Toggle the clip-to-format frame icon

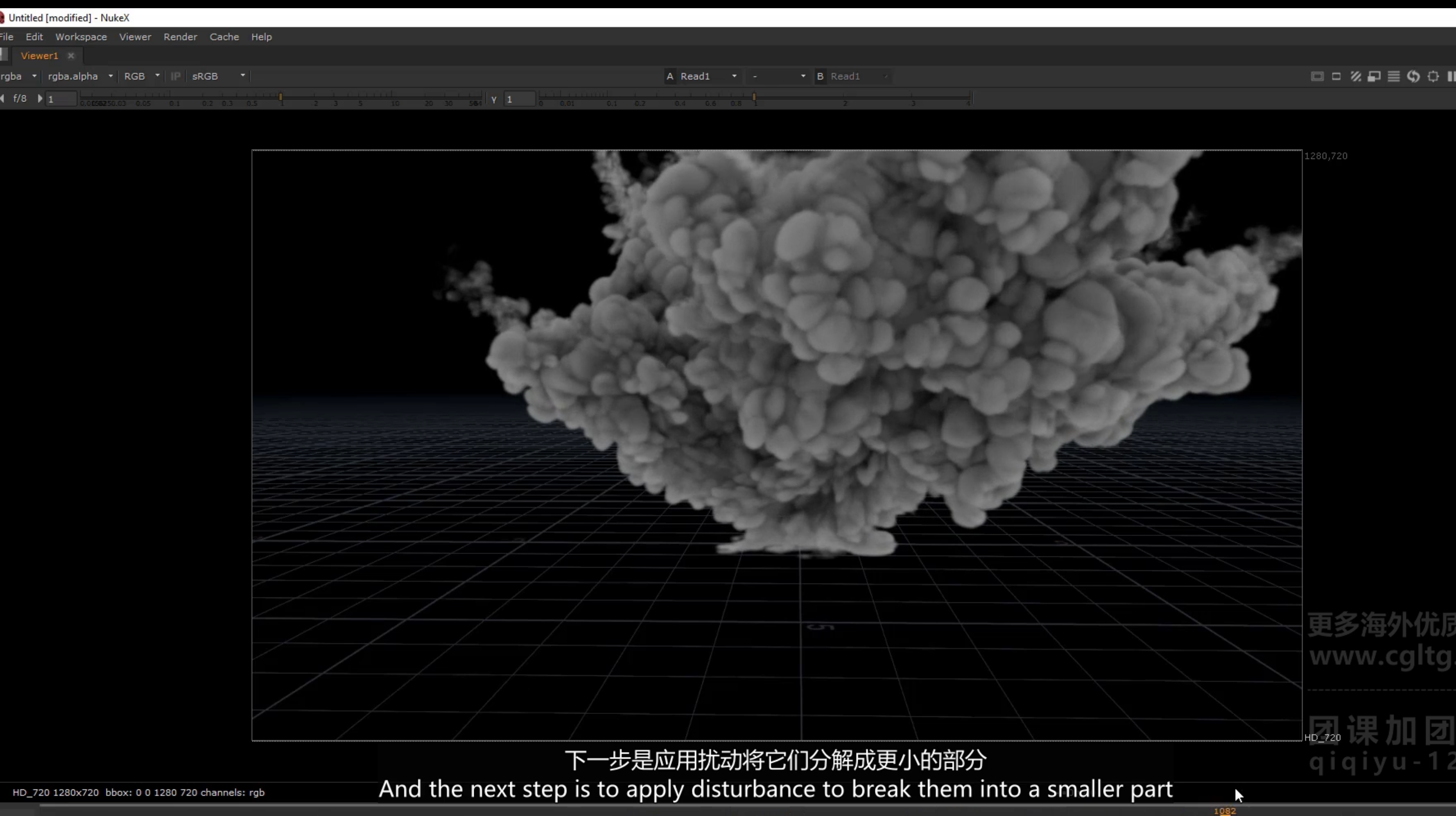click(x=1317, y=76)
